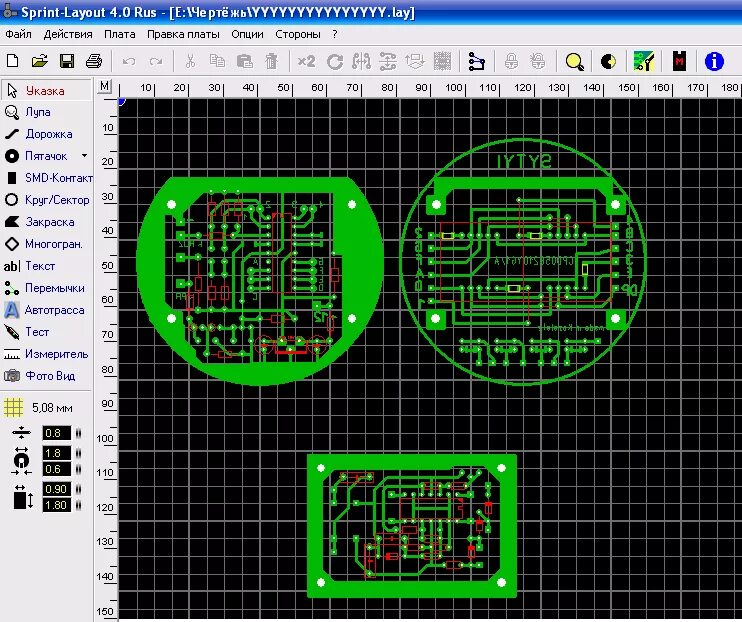Click the snap to grid dotted icon
The height and width of the screenshot is (622, 742).
pos(442,62)
